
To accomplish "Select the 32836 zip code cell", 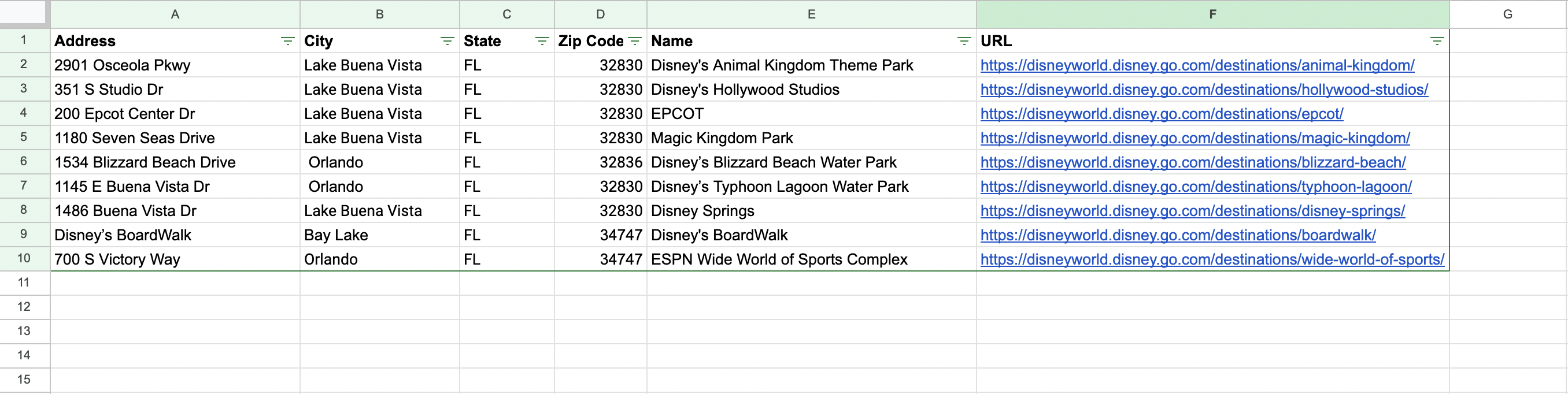I will click(x=600, y=162).
